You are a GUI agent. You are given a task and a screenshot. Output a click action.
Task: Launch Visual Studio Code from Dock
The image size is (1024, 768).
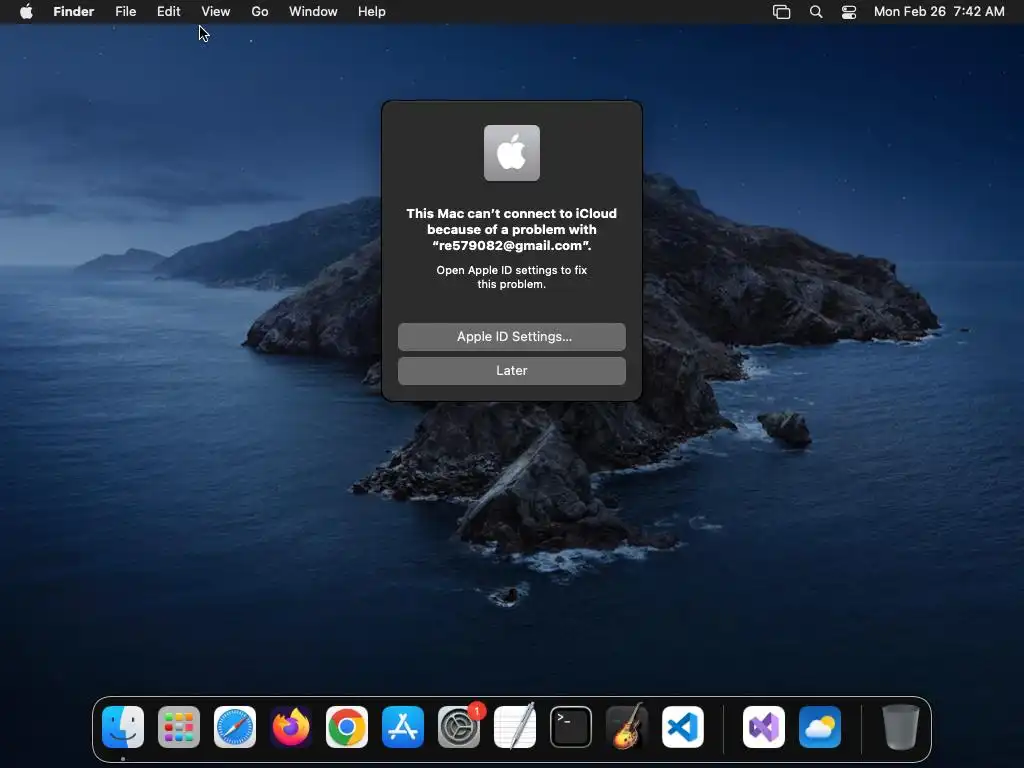(x=683, y=727)
